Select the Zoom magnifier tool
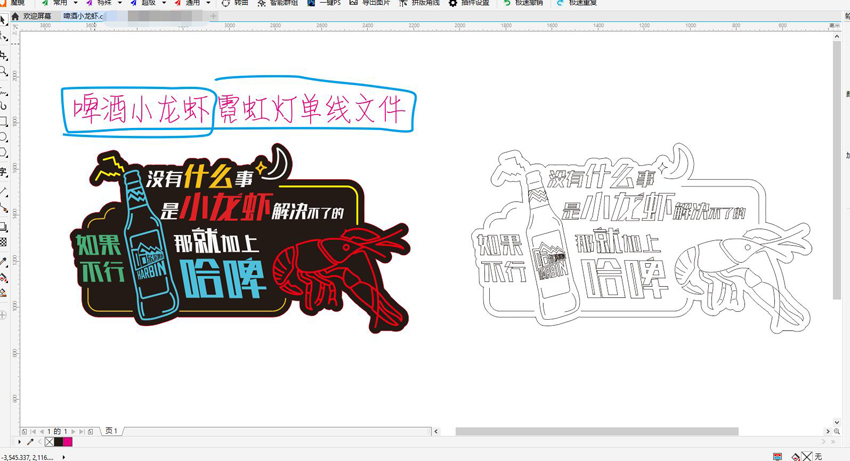This screenshot has height=461, width=850. point(3,71)
